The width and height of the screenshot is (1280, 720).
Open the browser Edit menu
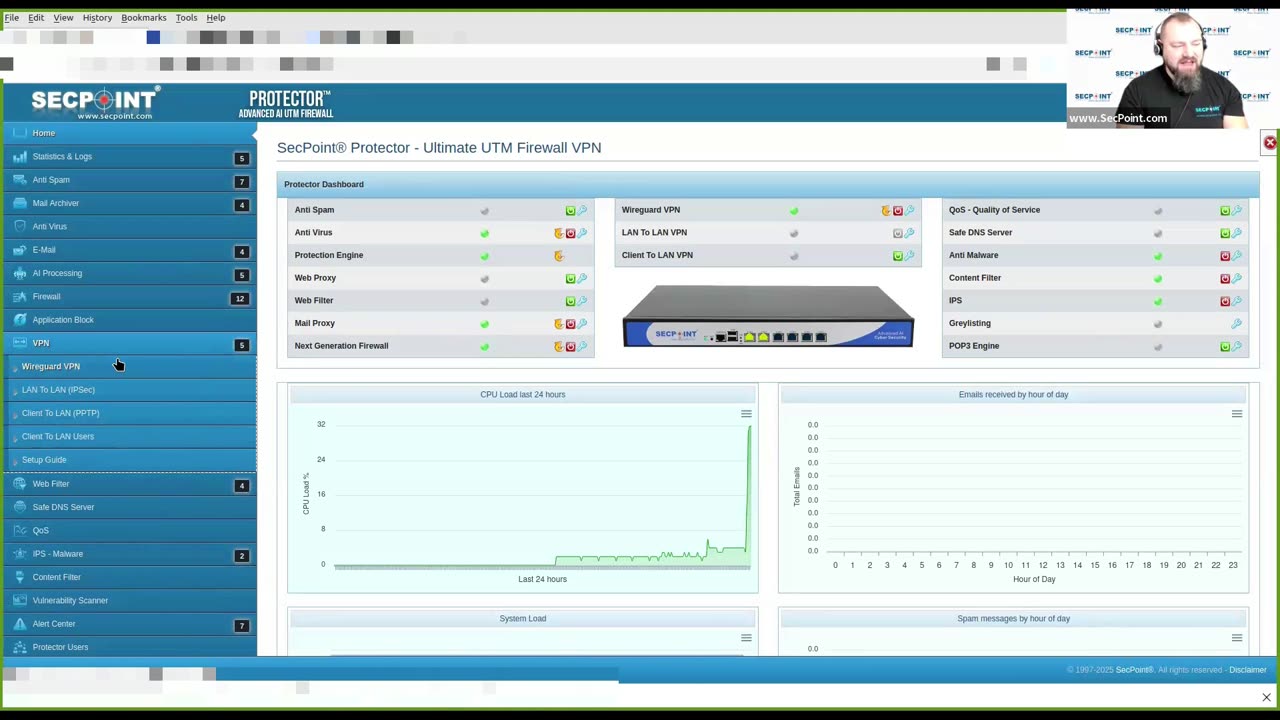[x=36, y=17]
